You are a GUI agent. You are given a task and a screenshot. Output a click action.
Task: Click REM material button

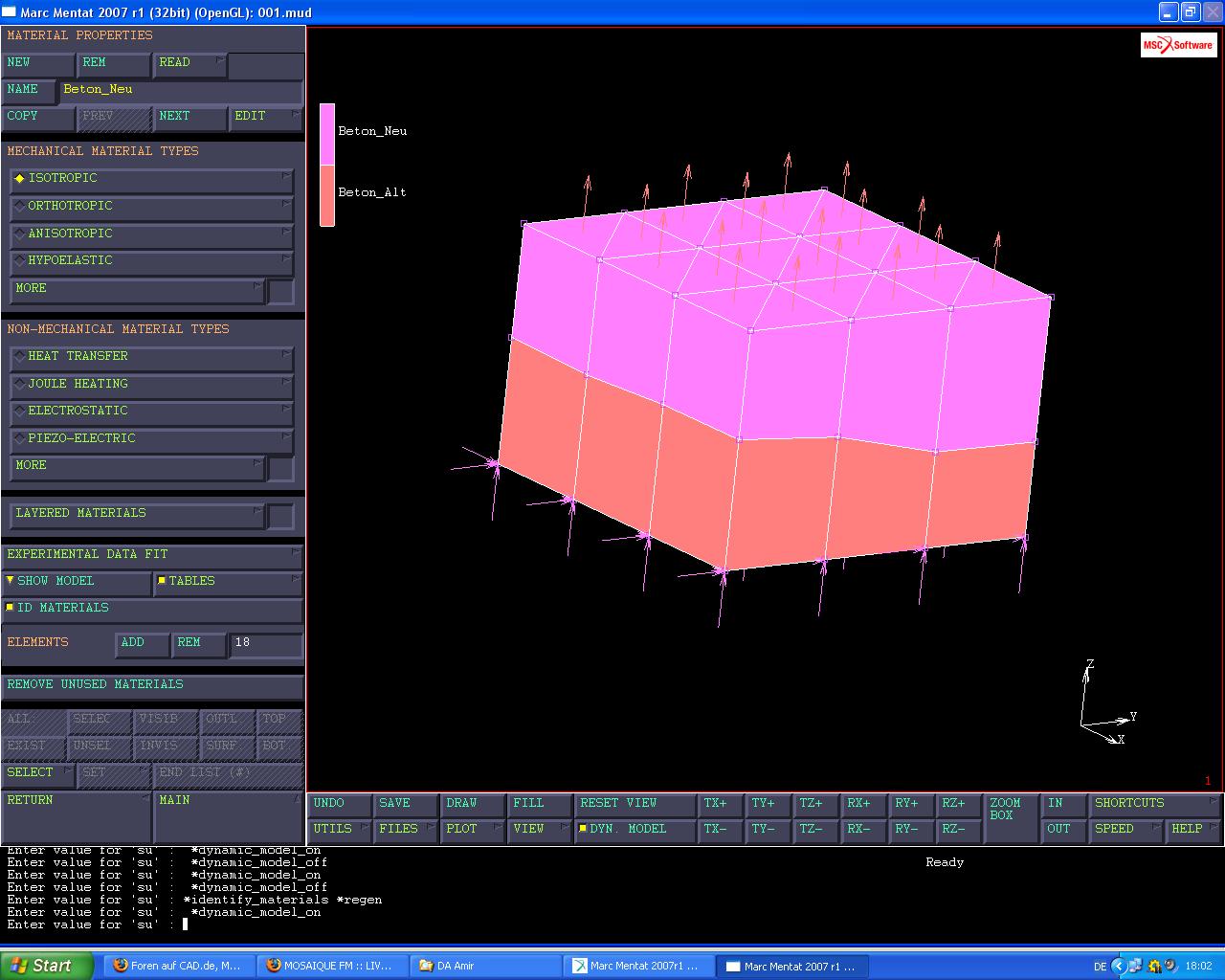click(x=114, y=63)
